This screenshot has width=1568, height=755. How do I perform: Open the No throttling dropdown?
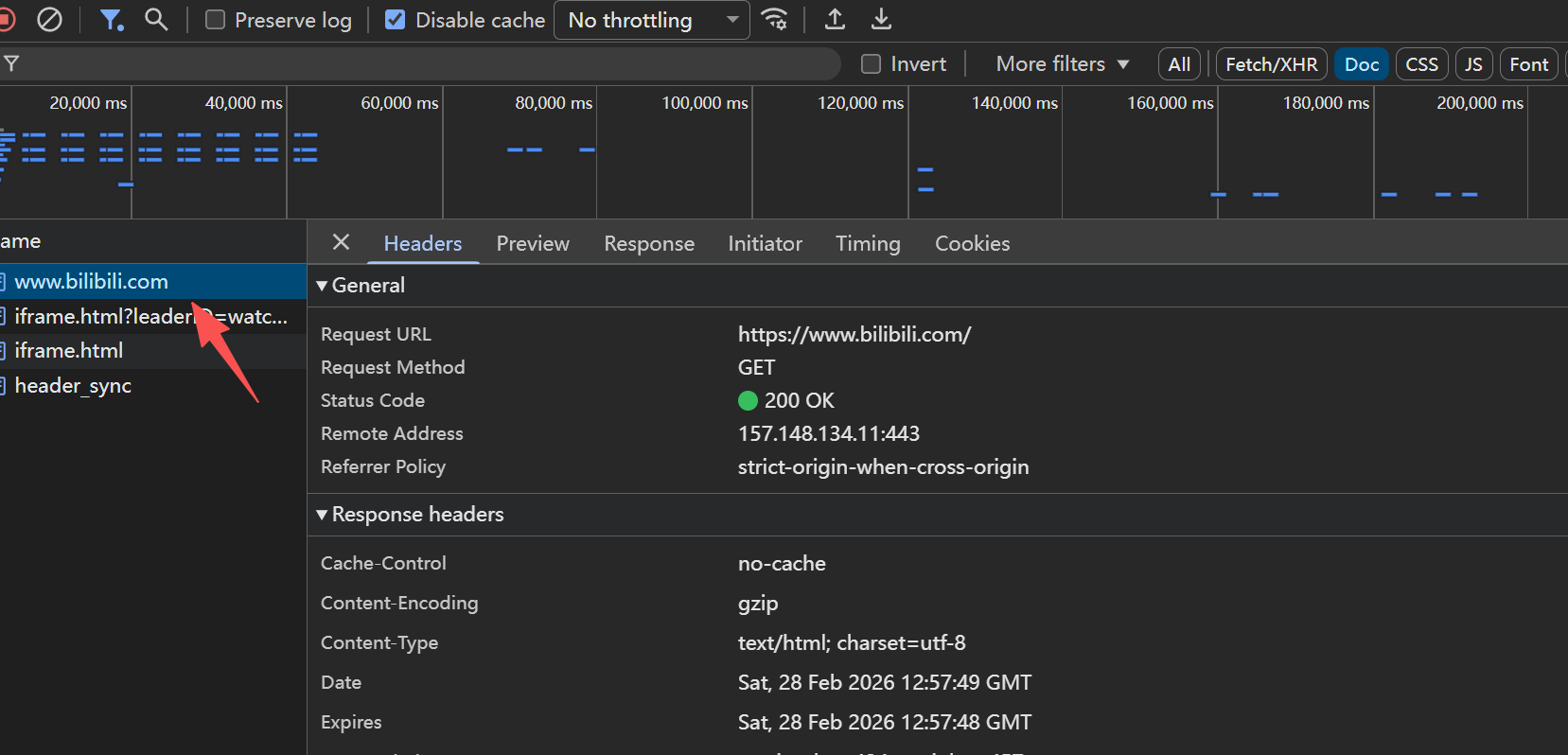pyautogui.click(x=652, y=20)
